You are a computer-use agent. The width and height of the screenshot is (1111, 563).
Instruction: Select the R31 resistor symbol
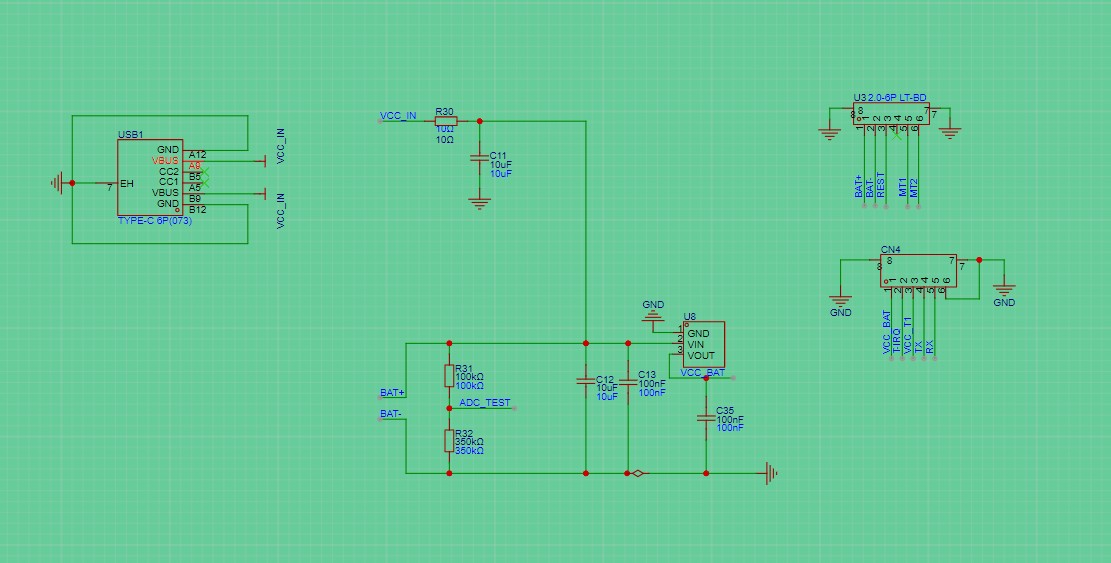click(x=449, y=375)
